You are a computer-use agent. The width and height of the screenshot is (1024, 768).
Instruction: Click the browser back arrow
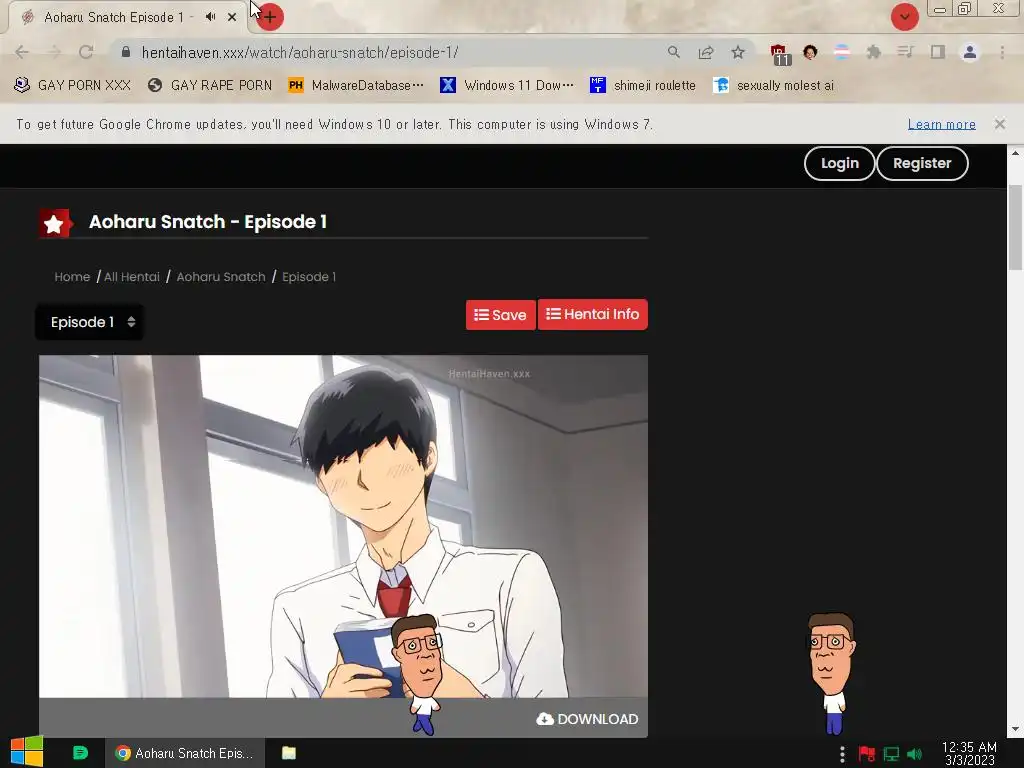coord(22,52)
